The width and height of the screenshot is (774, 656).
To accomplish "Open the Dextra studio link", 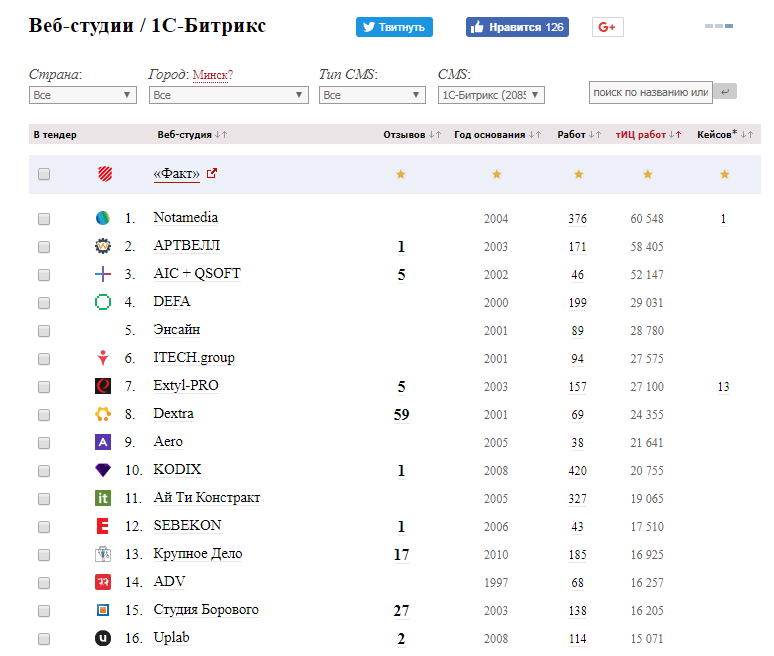I will (x=173, y=413).
